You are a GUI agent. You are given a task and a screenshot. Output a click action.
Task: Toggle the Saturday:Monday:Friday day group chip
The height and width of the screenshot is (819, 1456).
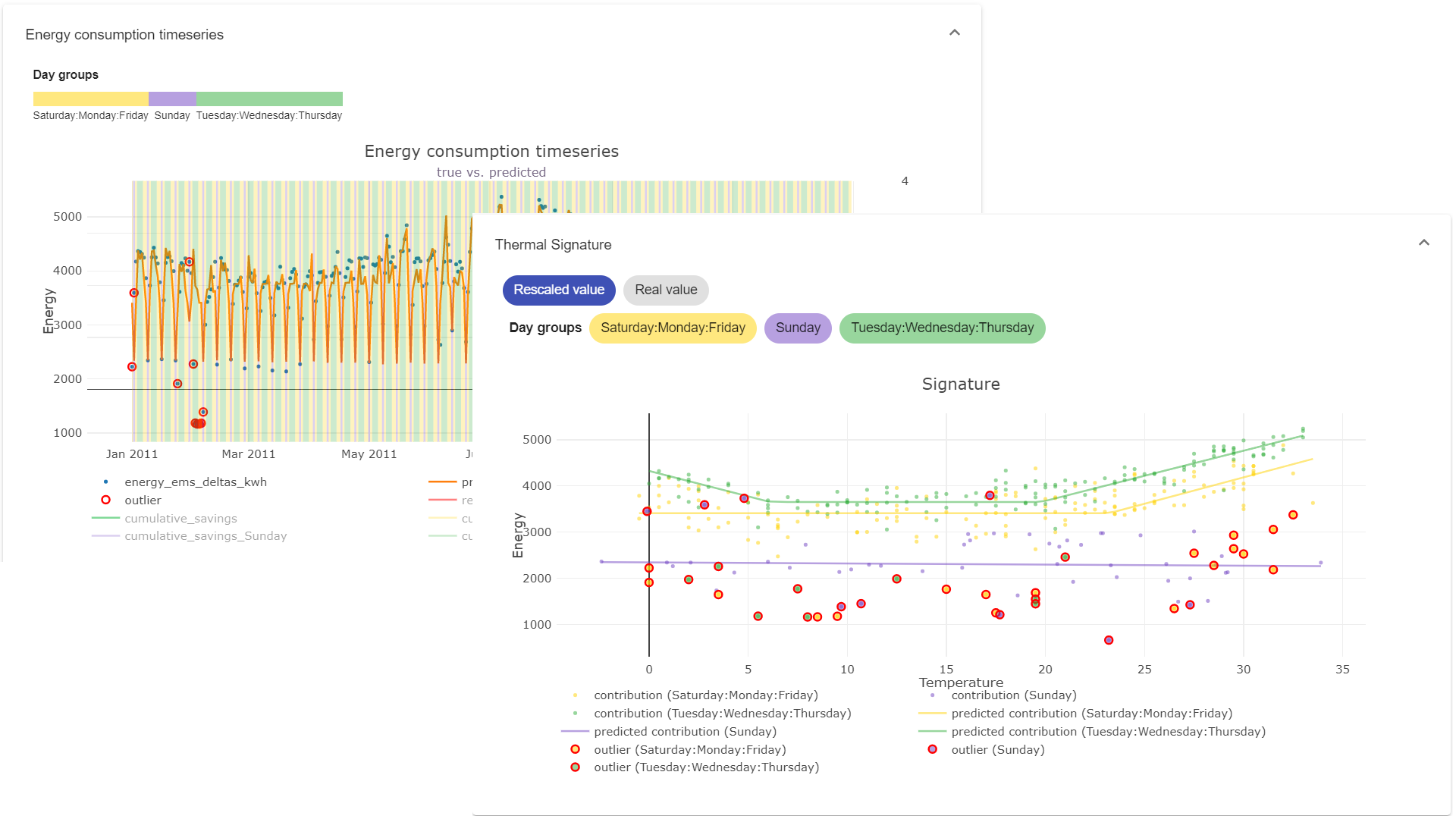[672, 328]
